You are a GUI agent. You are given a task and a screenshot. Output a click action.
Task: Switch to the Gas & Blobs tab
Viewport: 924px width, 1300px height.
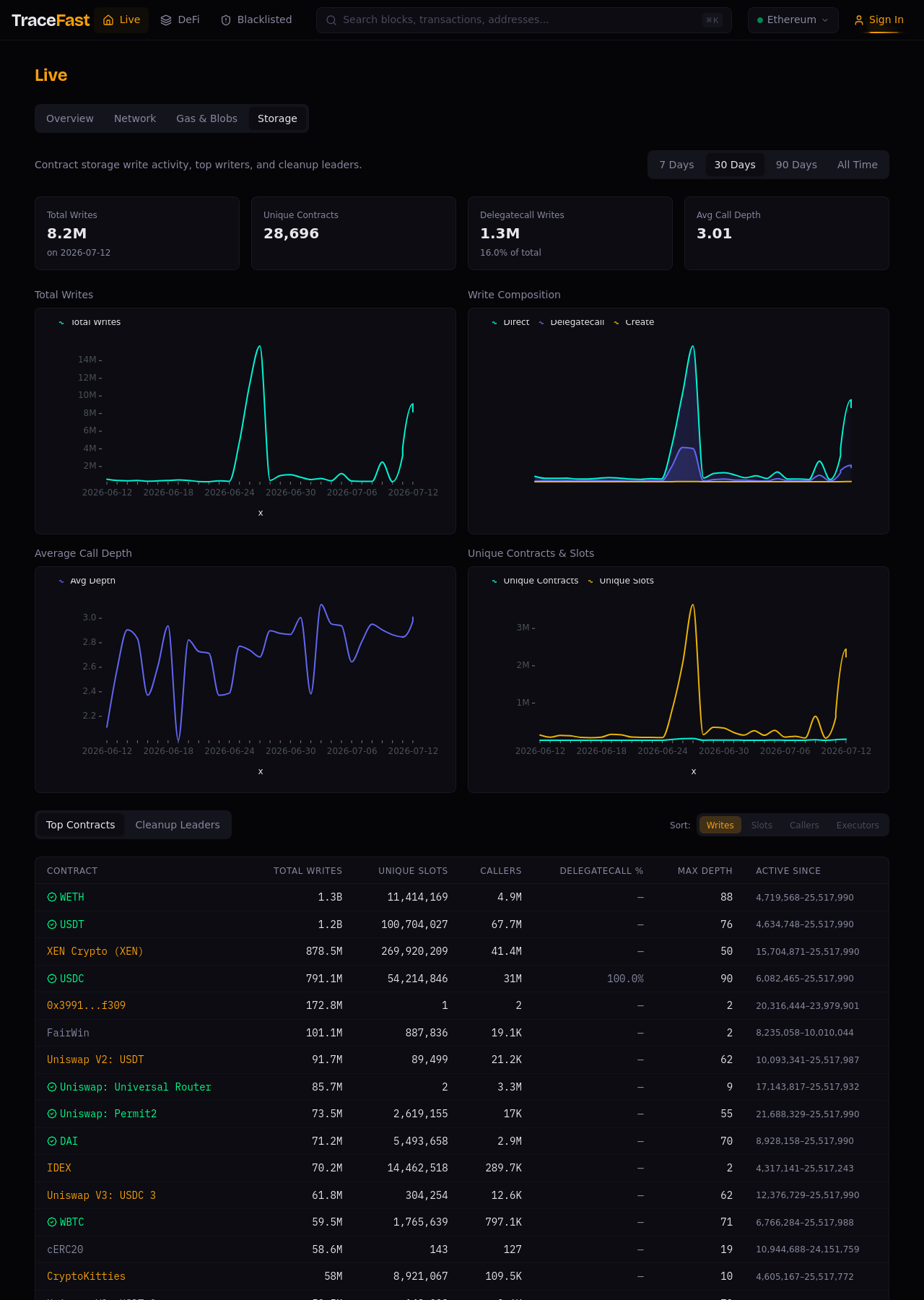(206, 118)
